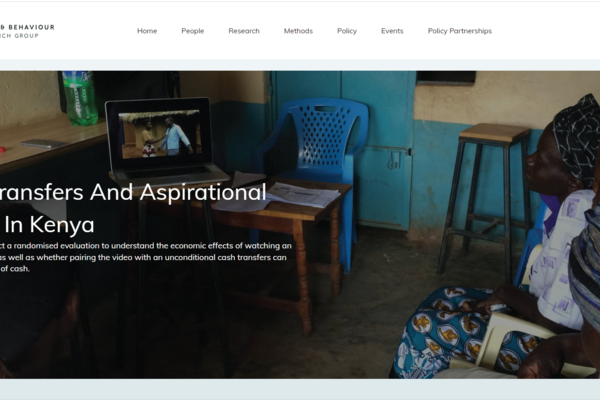Viewport: 600px width, 400px height.
Task: Click the phone lying on the counter
Action: (43, 144)
